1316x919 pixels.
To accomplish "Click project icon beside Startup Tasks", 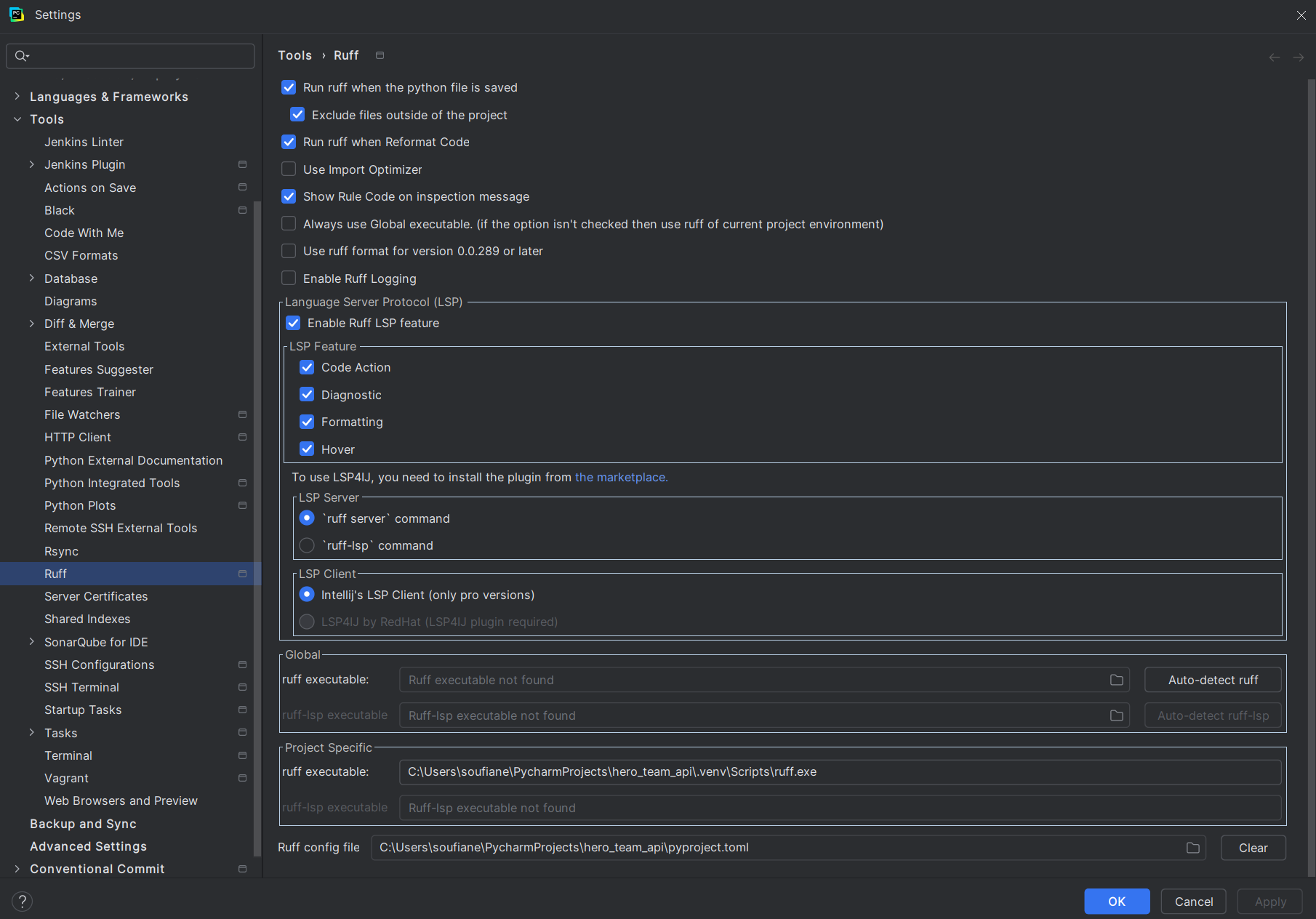I will (x=242, y=710).
